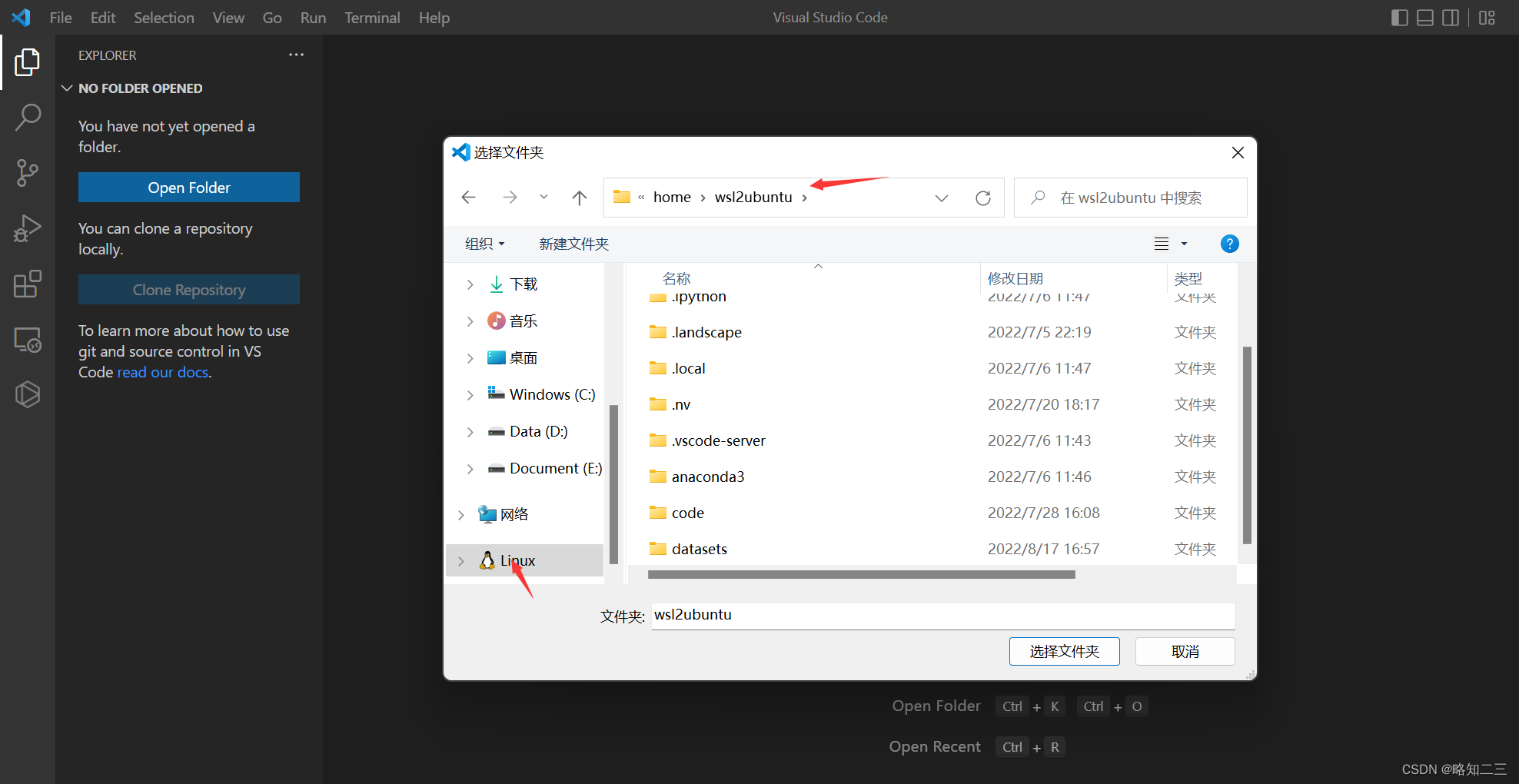The height and width of the screenshot is (784, 1519).
Task: Toggle Primary Side Bar layout icon
Action: (x=1400, y=18)
